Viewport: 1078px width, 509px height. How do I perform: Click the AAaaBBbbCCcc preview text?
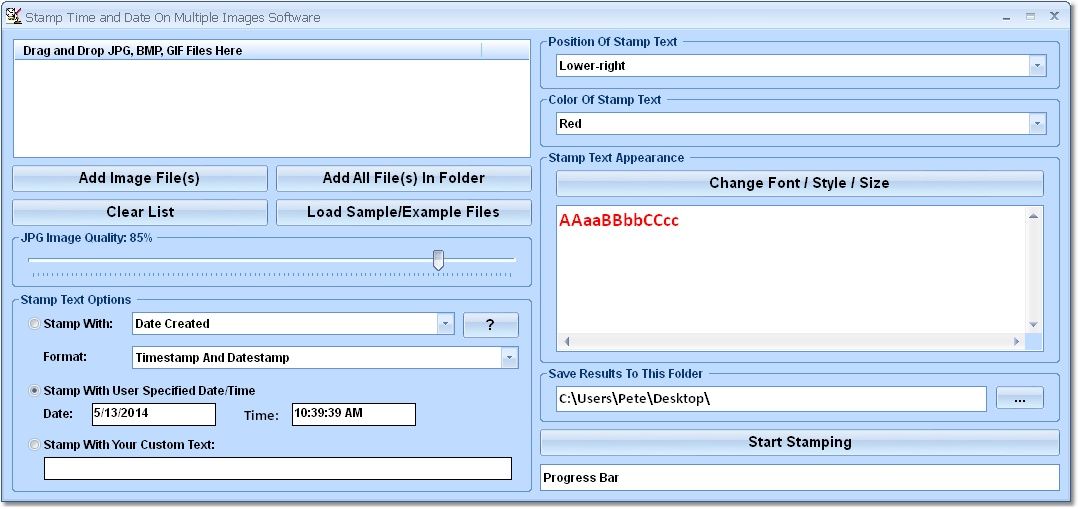coord(619,221)
